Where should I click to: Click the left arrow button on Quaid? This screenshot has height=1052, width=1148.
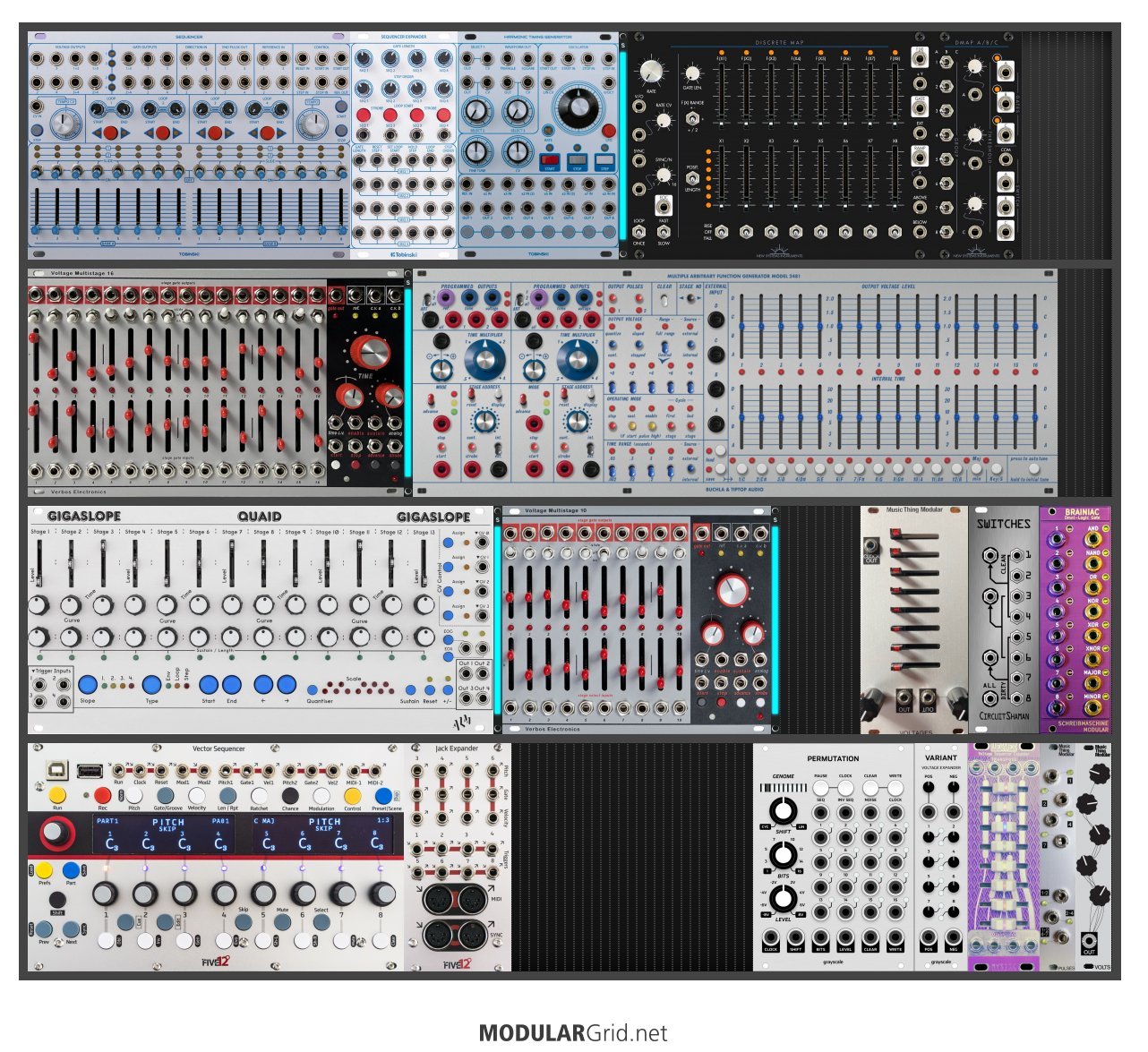(x=263, y=686)
